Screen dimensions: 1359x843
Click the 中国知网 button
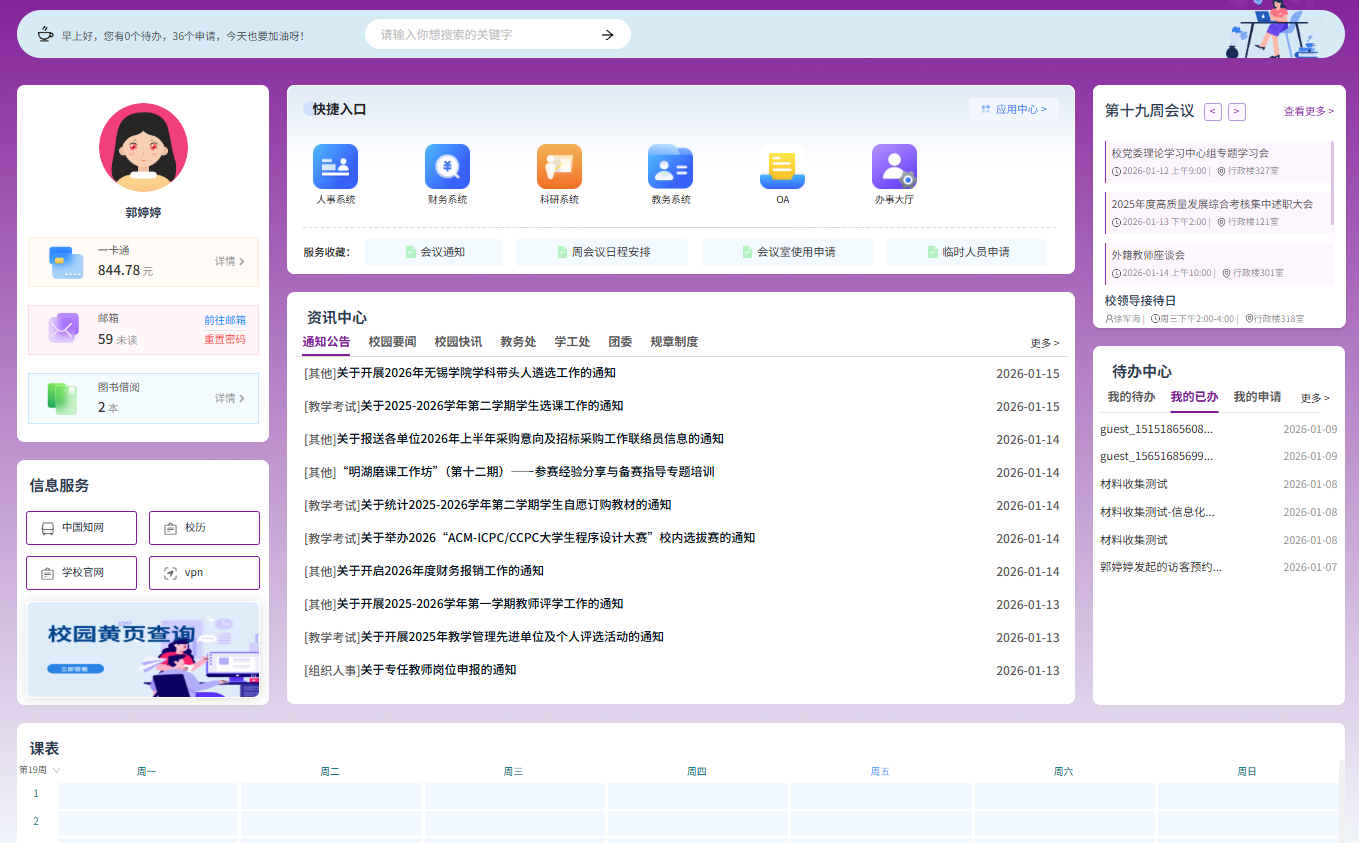point(81,528)
